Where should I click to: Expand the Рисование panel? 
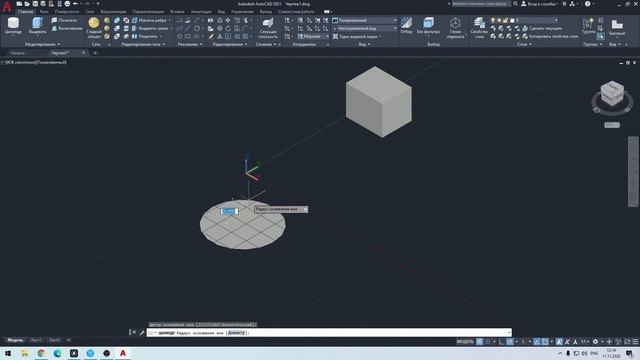pyautogui.click(x=190, y=44)
